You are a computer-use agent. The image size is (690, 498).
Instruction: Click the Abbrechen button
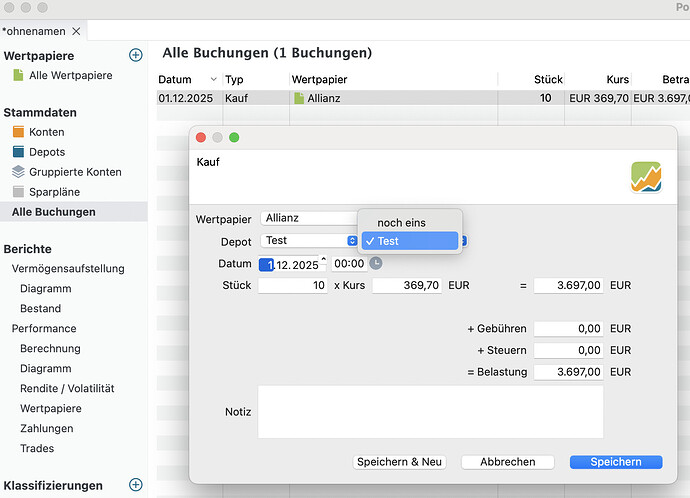pyautogui.click(x=508, y=462)
